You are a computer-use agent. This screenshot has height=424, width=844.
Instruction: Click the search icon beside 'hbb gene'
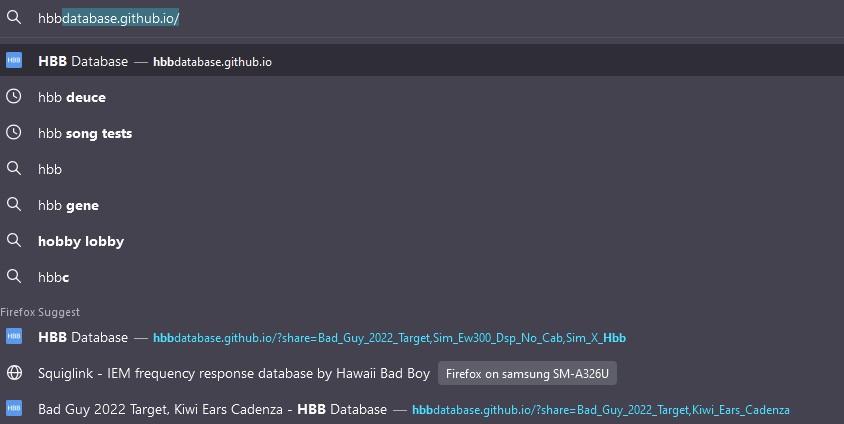coord(14,204)
